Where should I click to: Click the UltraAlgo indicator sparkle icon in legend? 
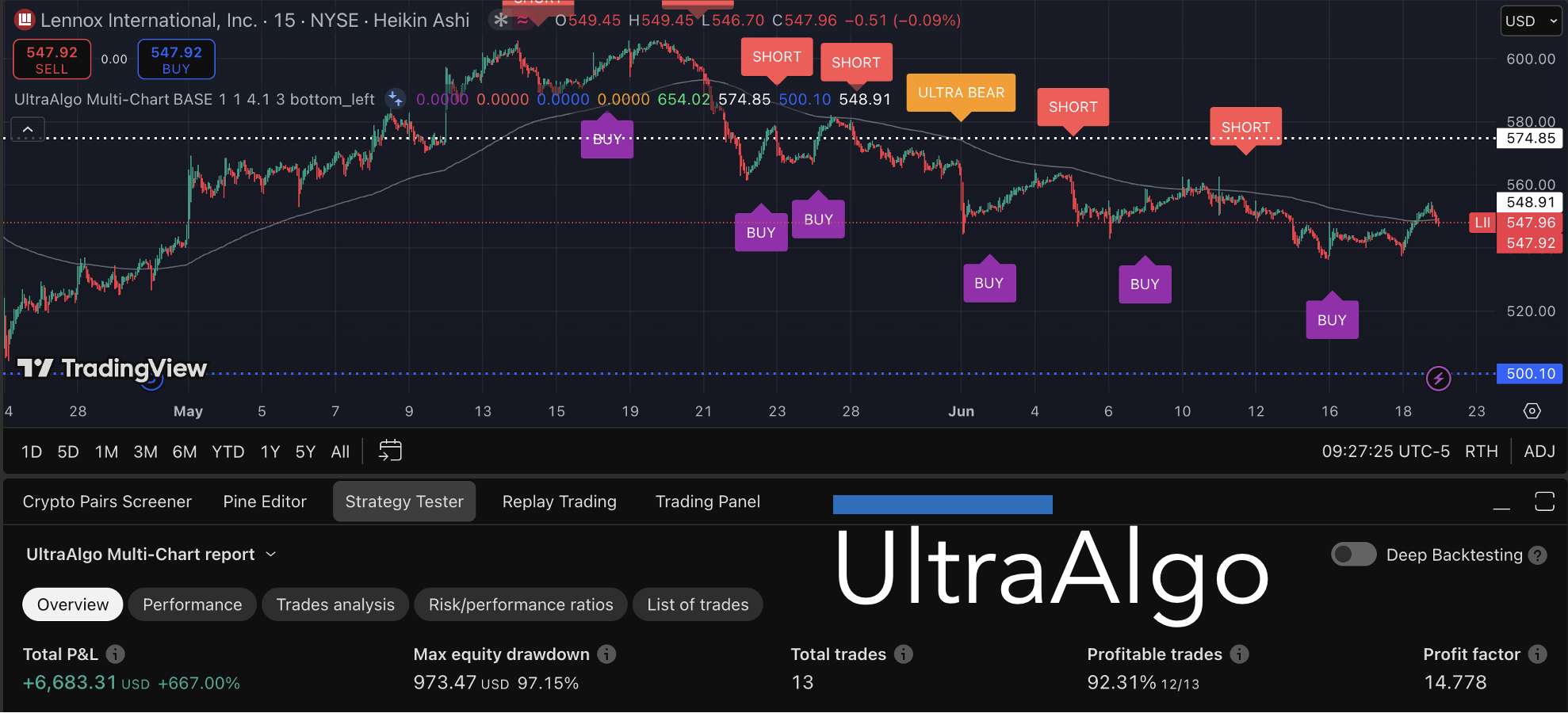point(395,99)
